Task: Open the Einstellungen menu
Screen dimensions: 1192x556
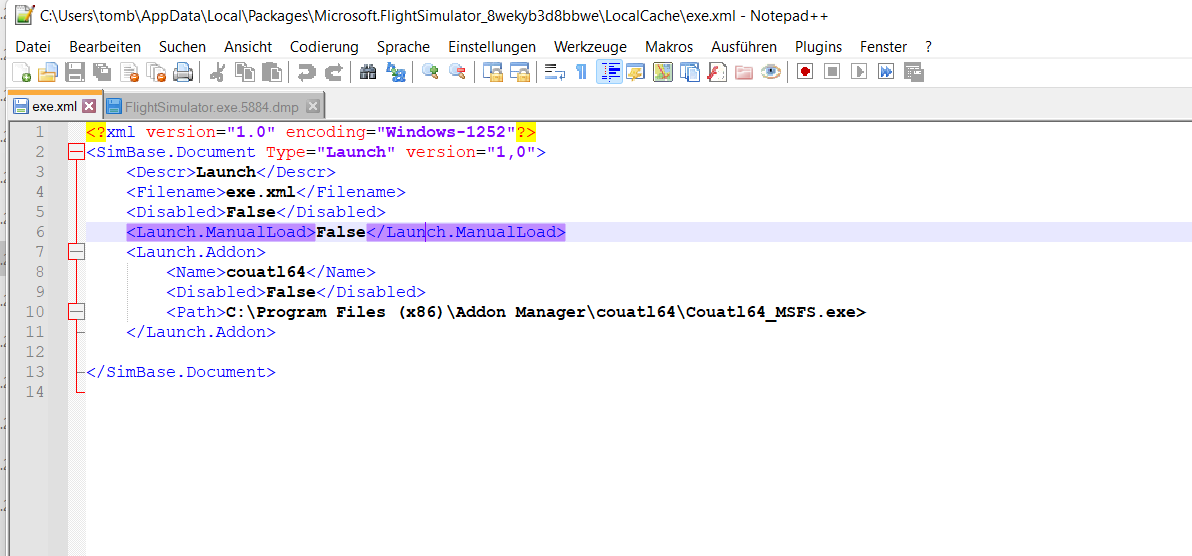Action: point(491,47)
